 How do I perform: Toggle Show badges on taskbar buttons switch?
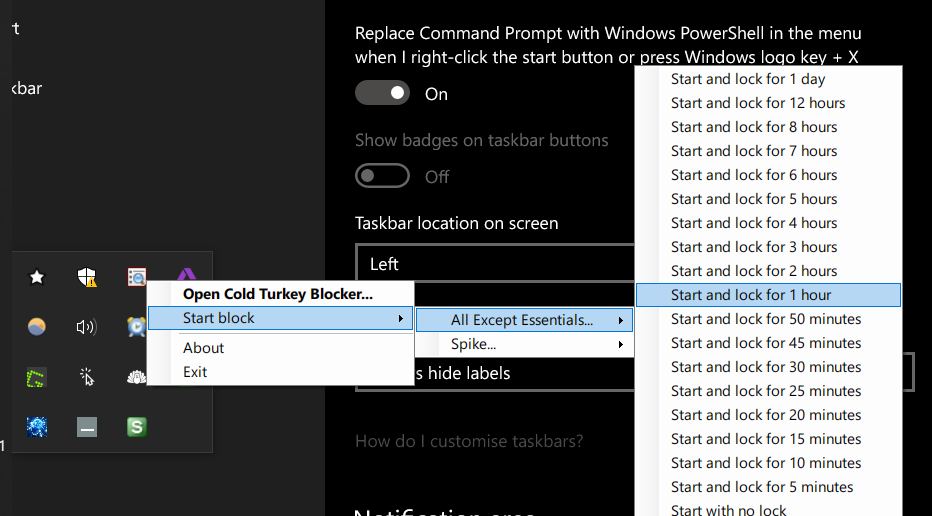click(x=382, y=176)
